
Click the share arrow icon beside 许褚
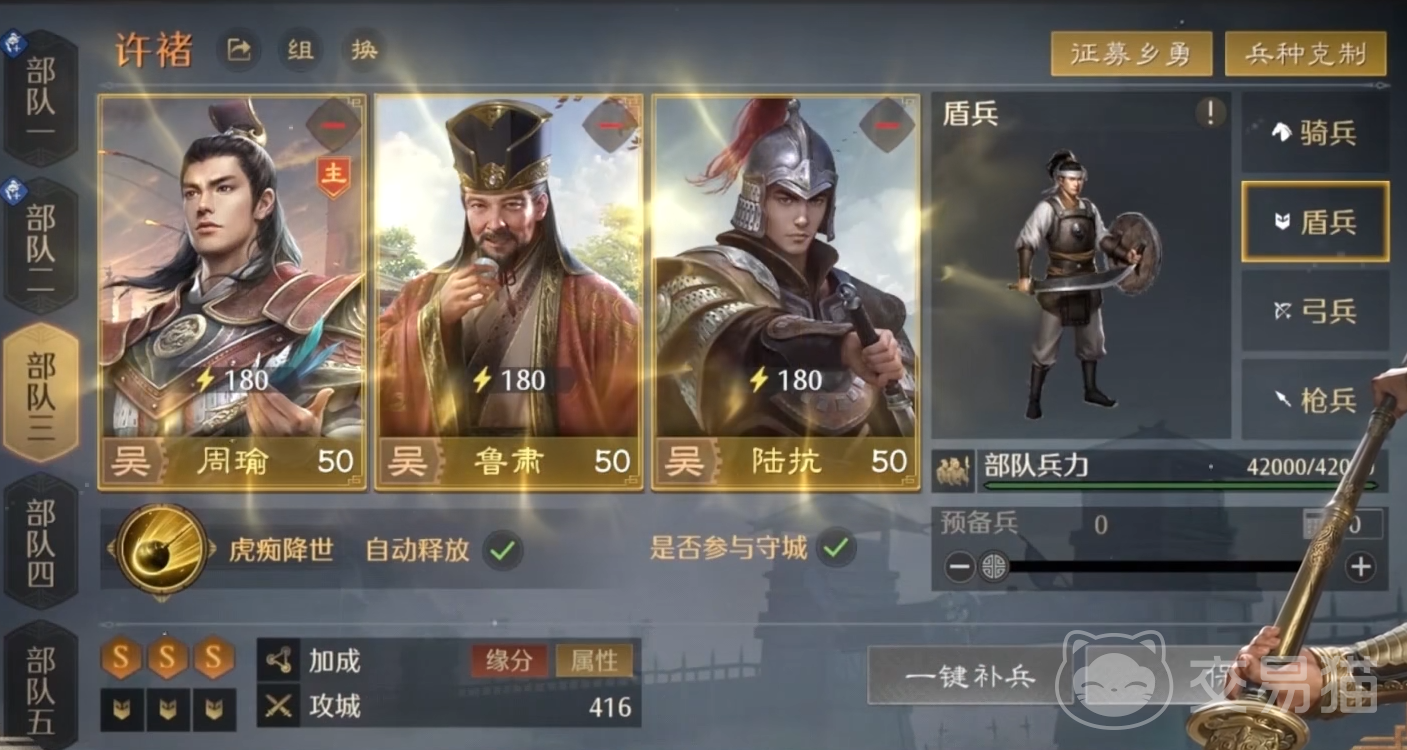(239, 50)
